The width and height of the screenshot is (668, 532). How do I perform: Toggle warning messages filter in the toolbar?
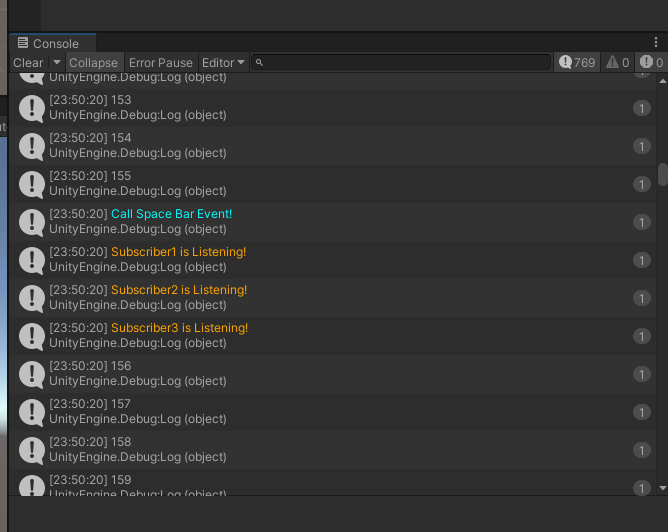point(618,63)
